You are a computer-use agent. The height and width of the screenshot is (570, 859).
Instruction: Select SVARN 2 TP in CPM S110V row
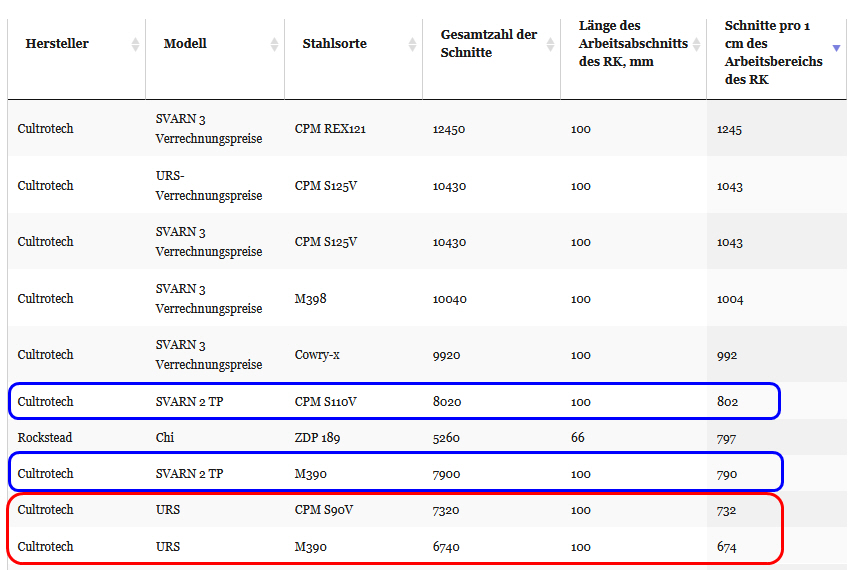[x=189, y=402]
